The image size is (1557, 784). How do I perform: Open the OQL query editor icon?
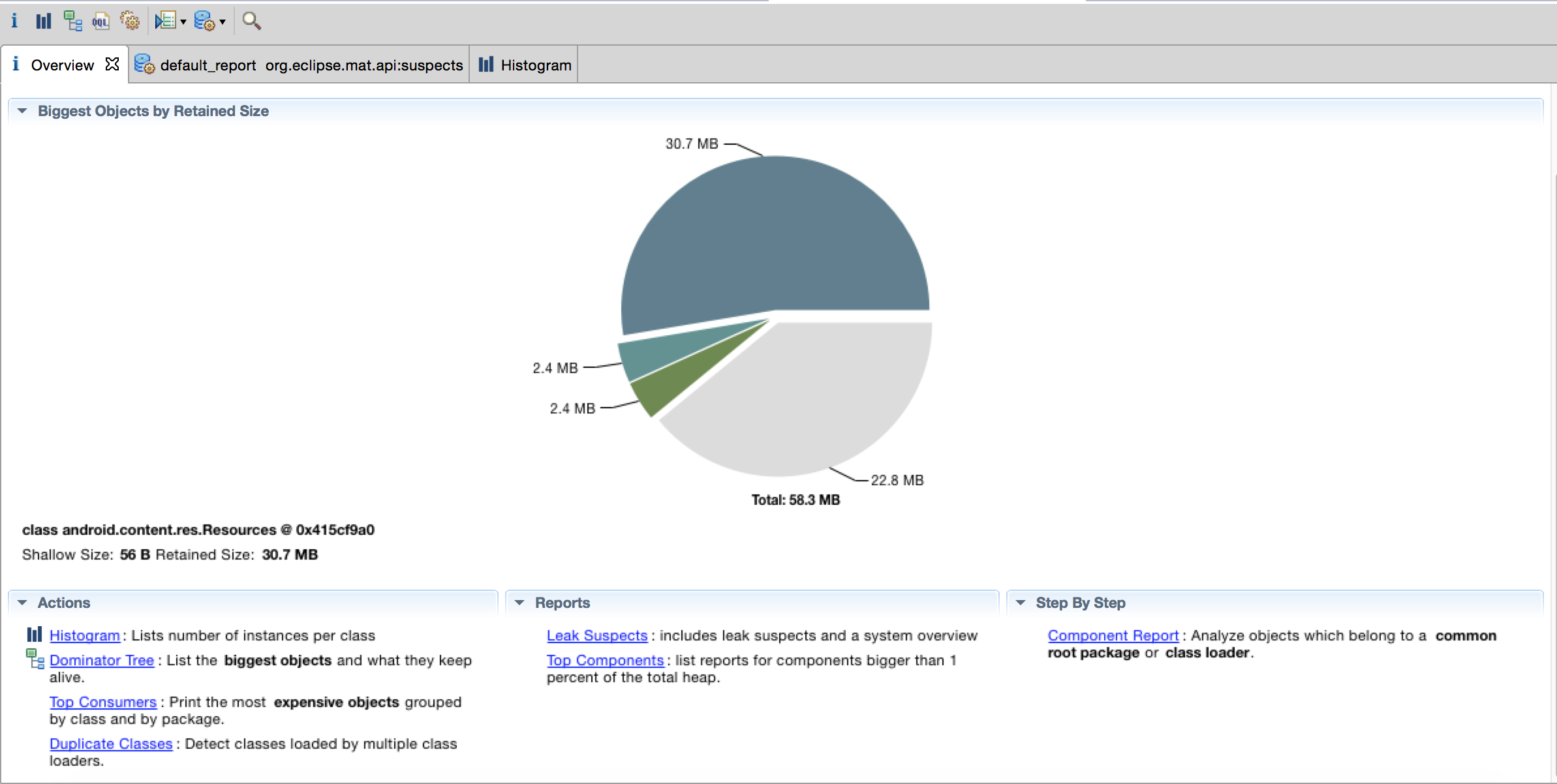(100, 21)
